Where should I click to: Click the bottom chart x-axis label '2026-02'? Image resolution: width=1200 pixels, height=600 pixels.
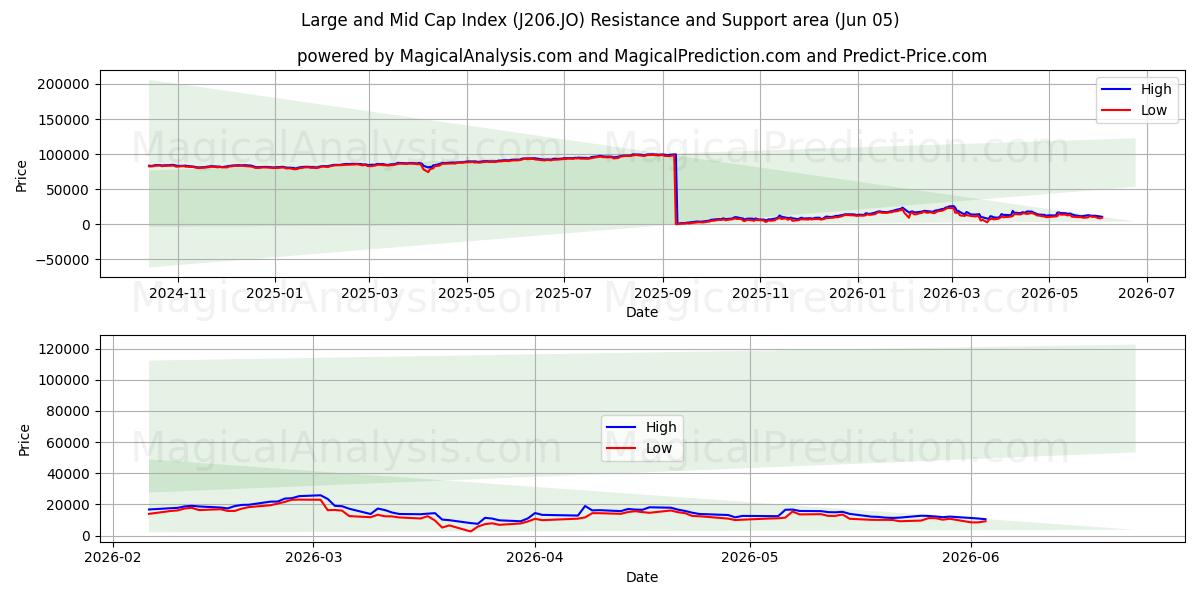click(113, 558)
